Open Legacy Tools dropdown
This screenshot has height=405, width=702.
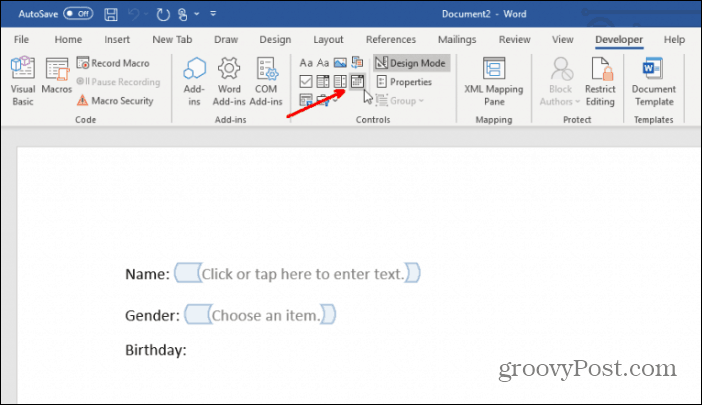pyautogui.click(x=327, y=100)
